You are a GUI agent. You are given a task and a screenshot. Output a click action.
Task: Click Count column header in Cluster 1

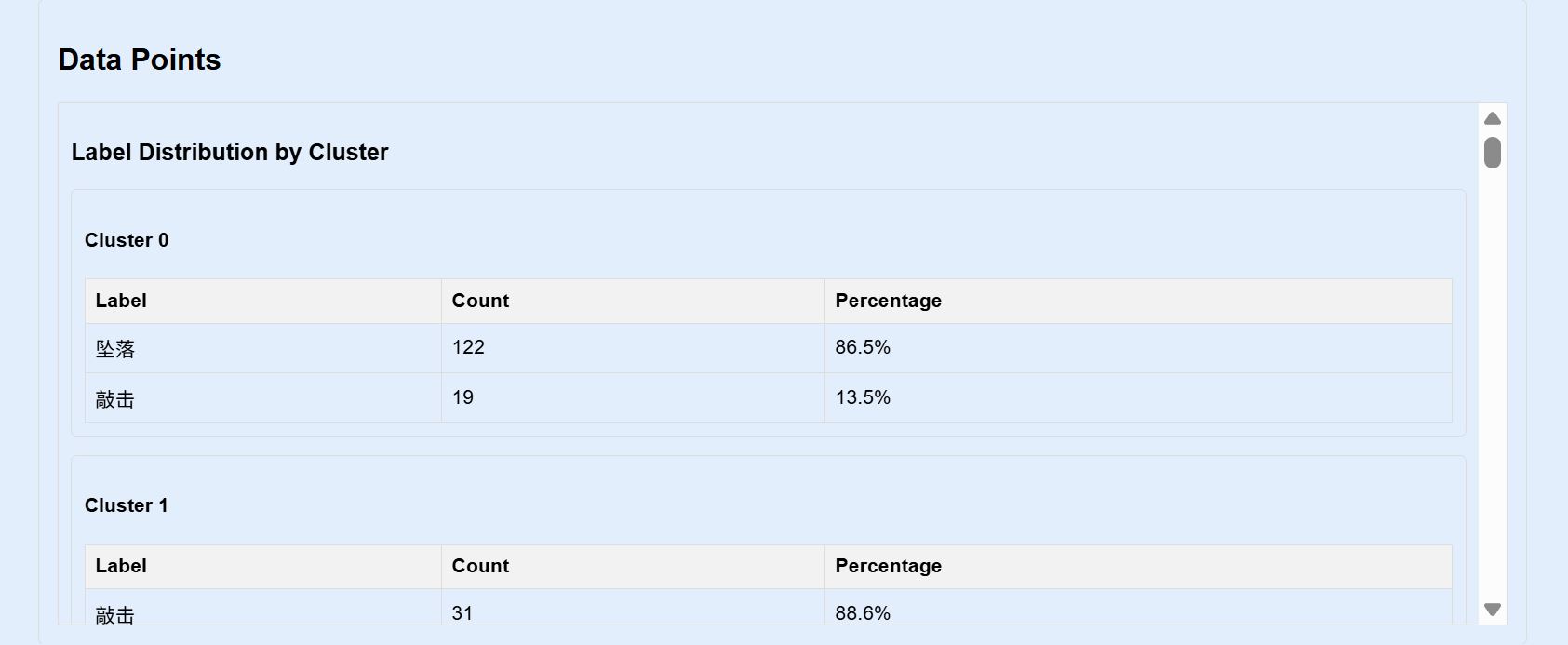pyautogui.click(x=633, y=566)
